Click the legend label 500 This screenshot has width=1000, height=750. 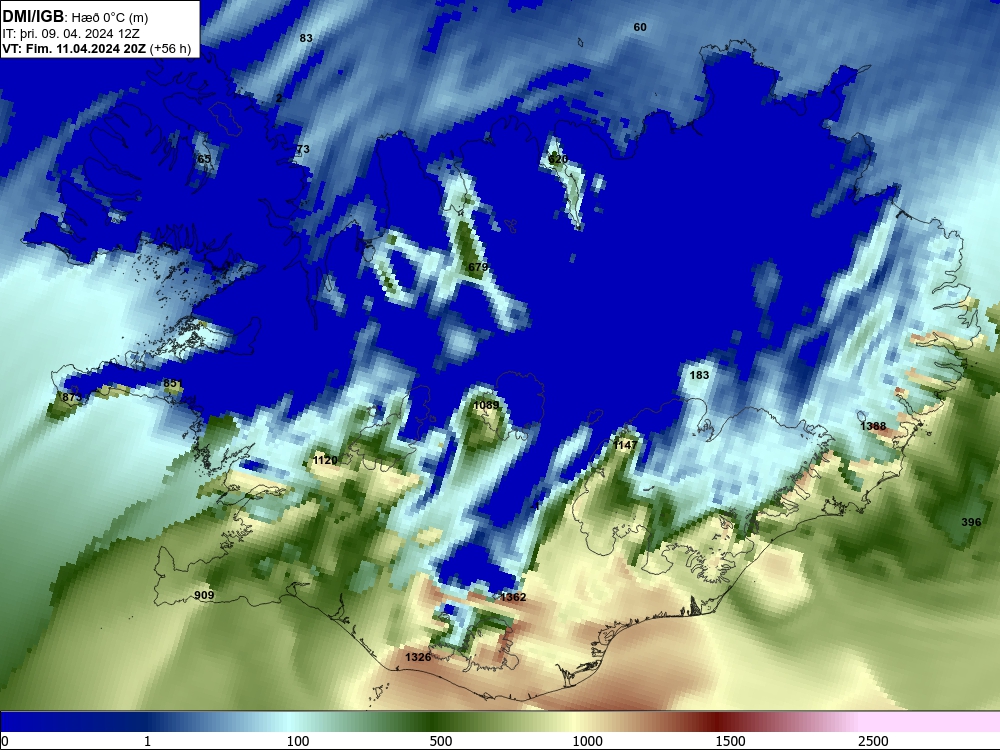441,741
